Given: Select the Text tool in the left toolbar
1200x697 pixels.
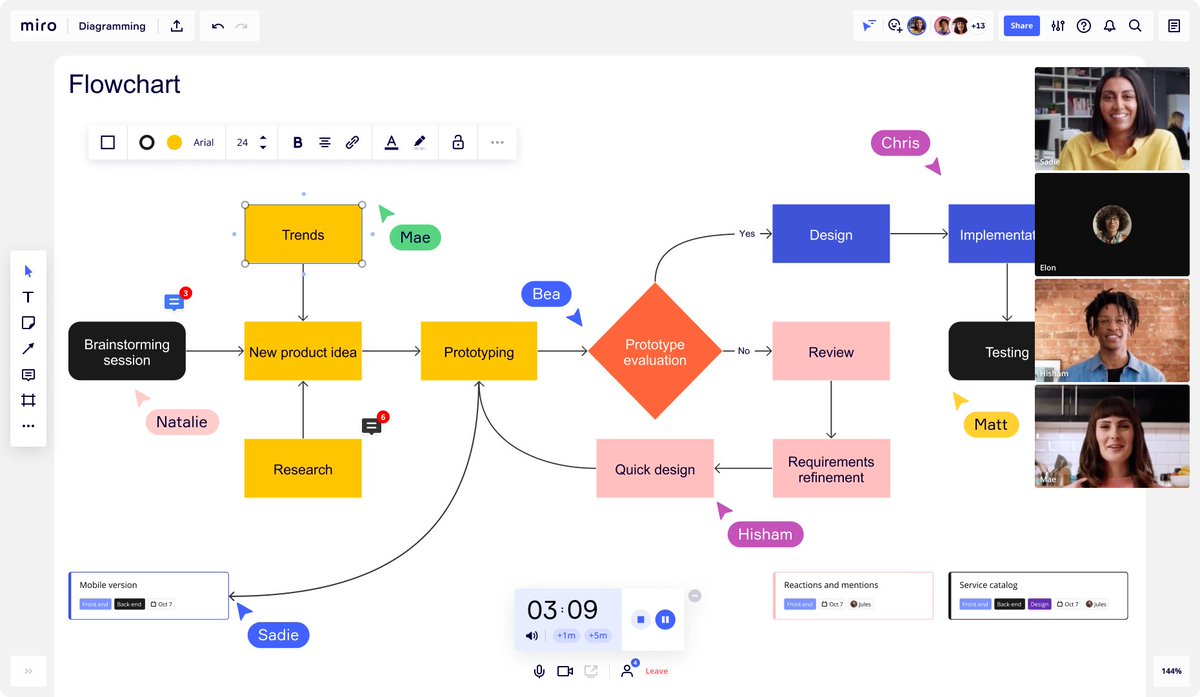Looking at the screenshot, I should tap(28, 296).
